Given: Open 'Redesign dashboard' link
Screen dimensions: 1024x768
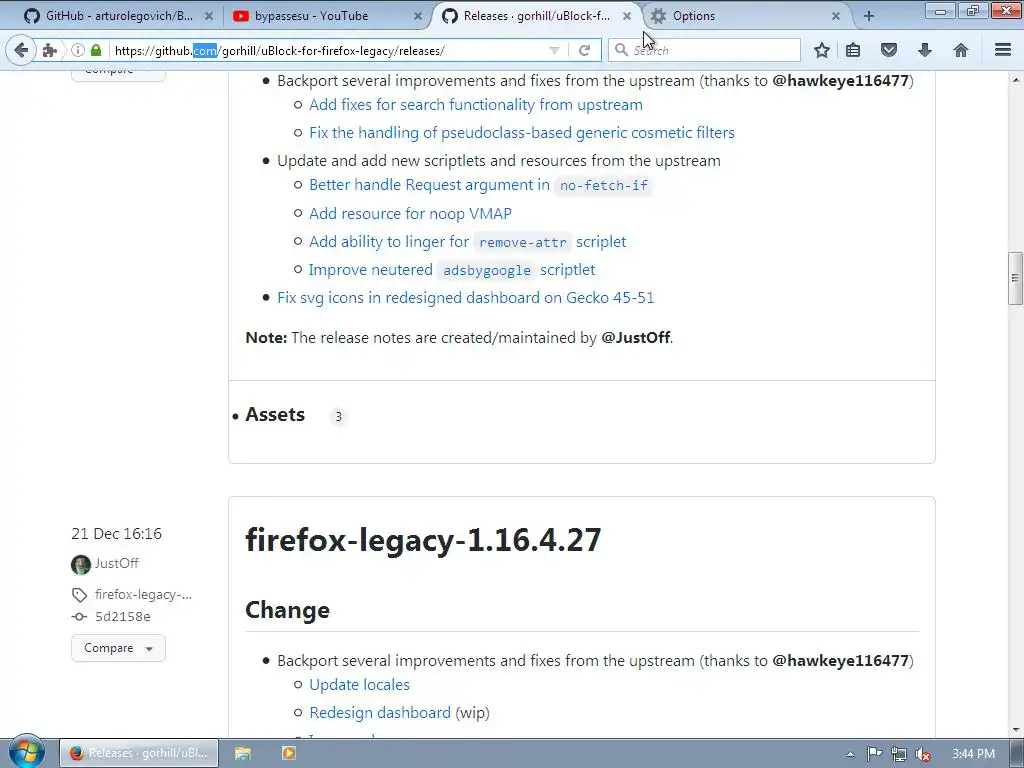Looking at the screenshot, I should pos(380,712).
